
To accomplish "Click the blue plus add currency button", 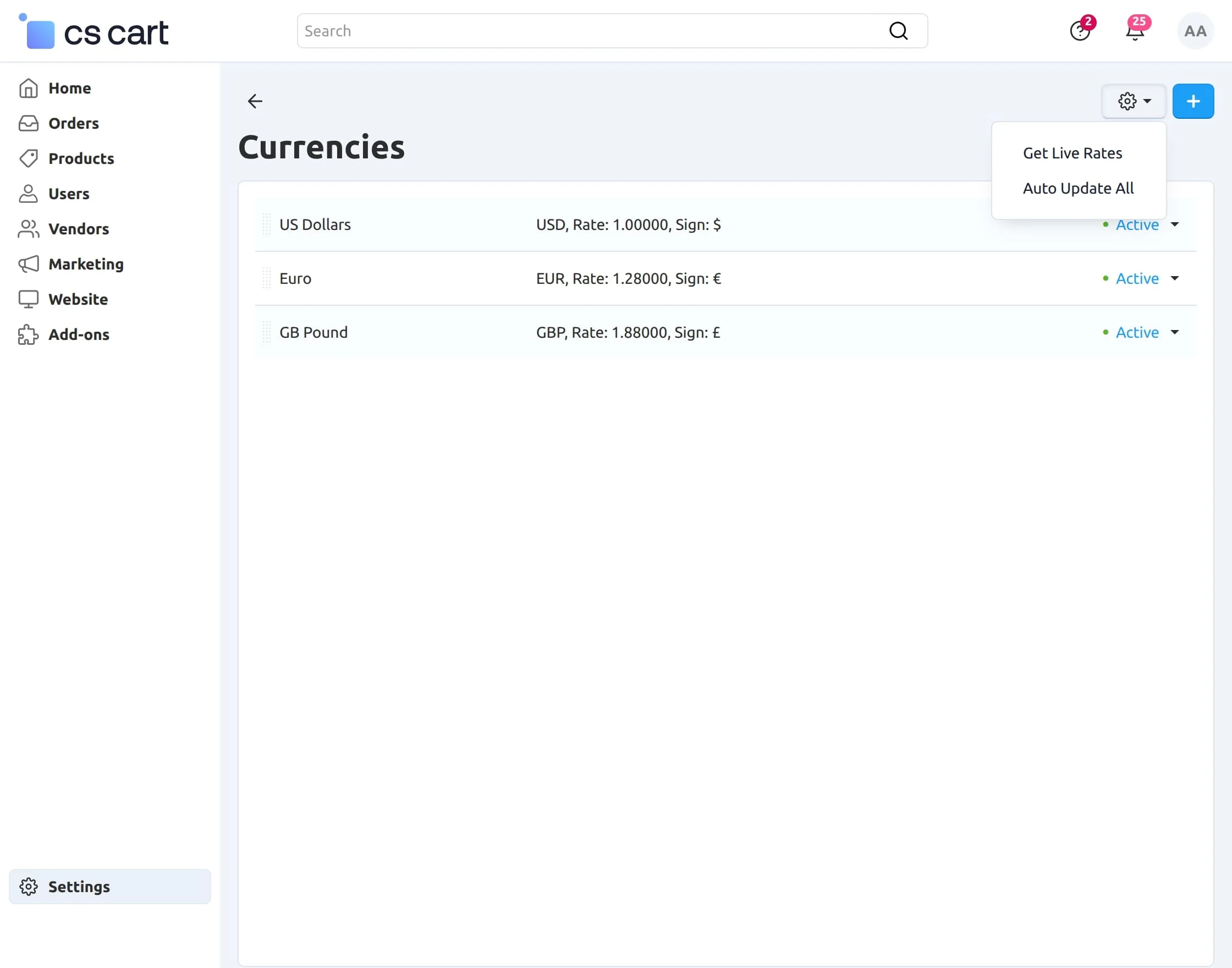I will [1193, 101].
